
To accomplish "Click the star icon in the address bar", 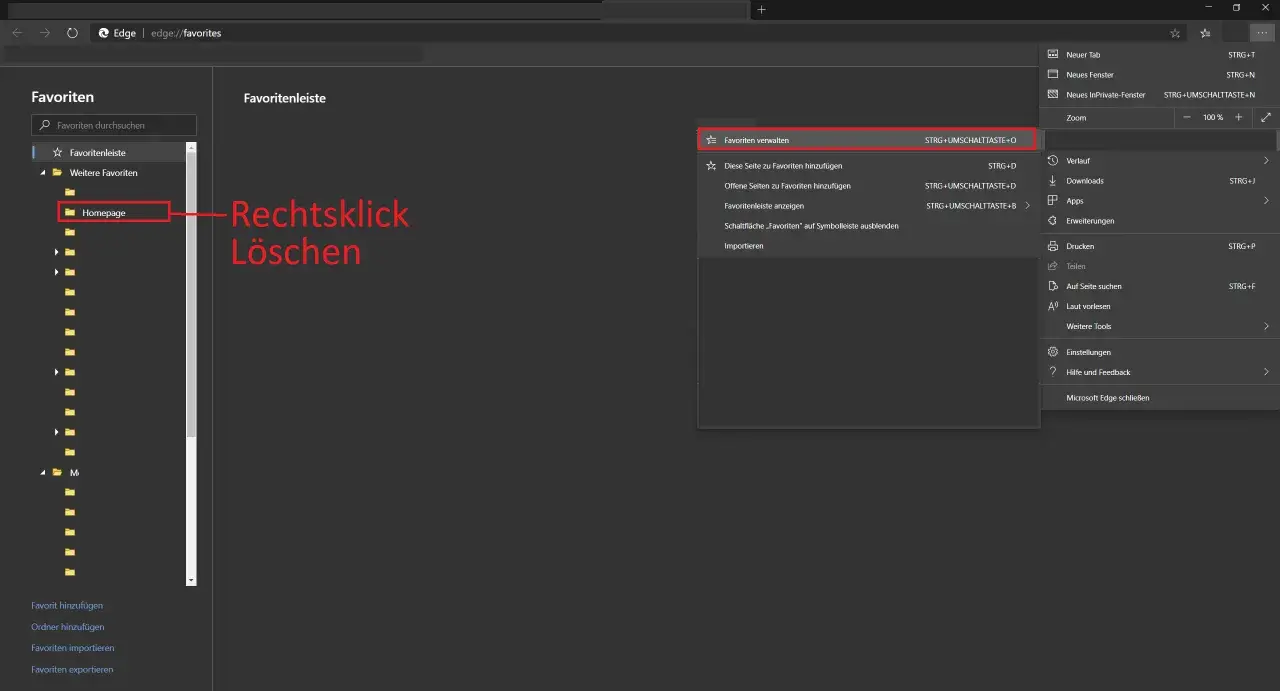I will pos(1175,33).
